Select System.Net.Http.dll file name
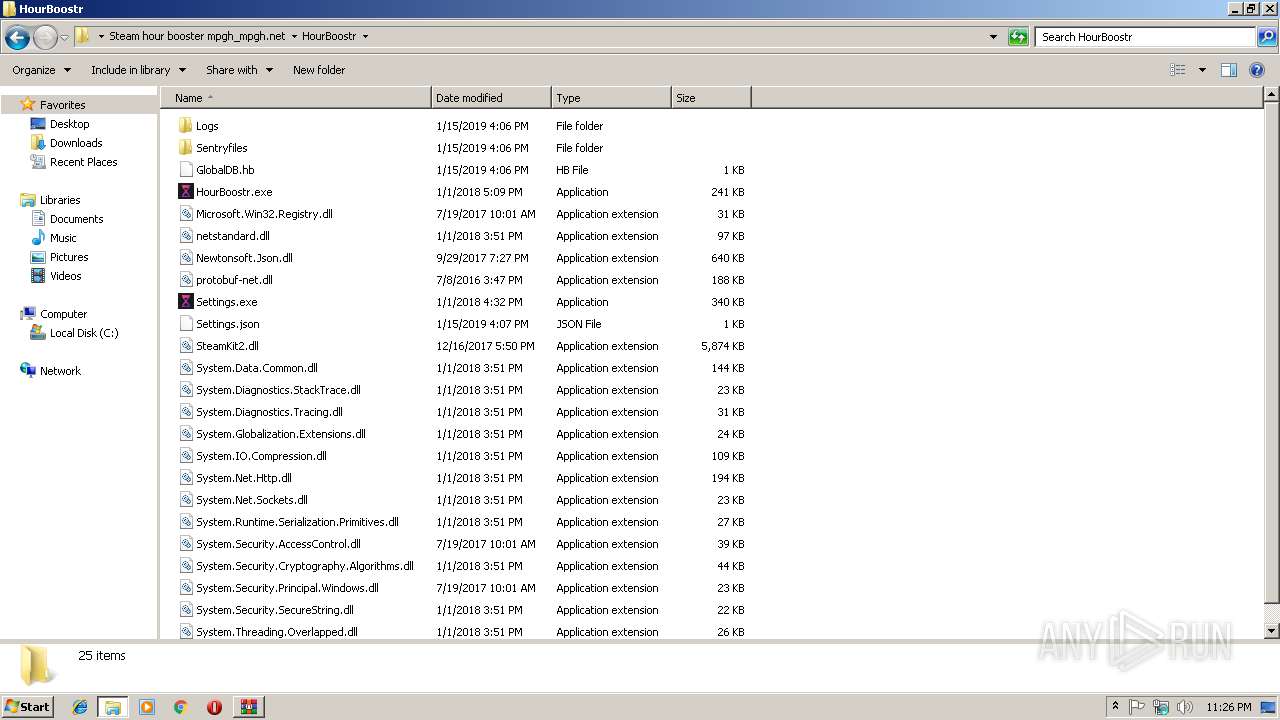1280x720 pixels. pos(244,478)
